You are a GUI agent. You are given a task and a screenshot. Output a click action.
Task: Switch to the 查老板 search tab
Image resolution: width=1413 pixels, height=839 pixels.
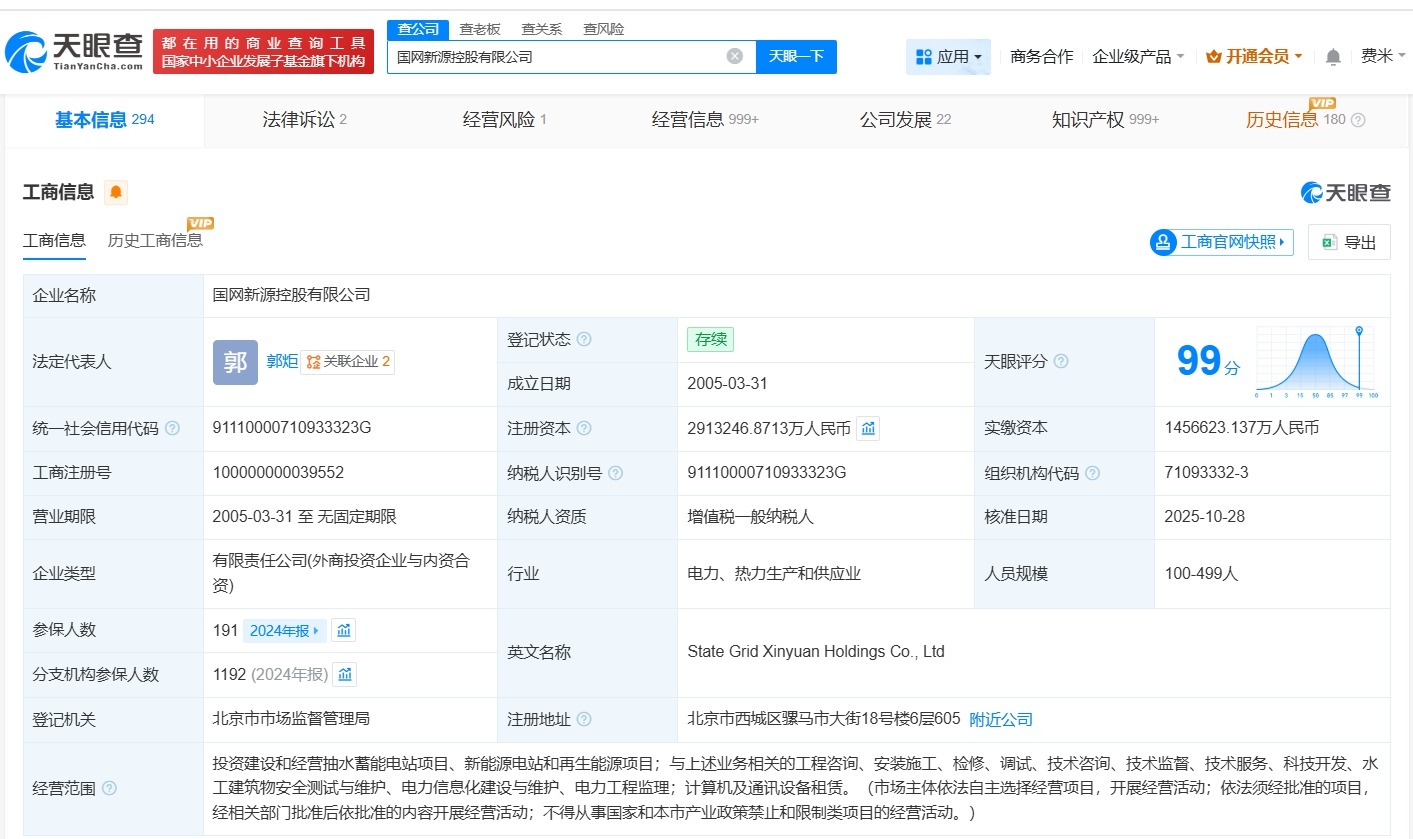point(480,29)
